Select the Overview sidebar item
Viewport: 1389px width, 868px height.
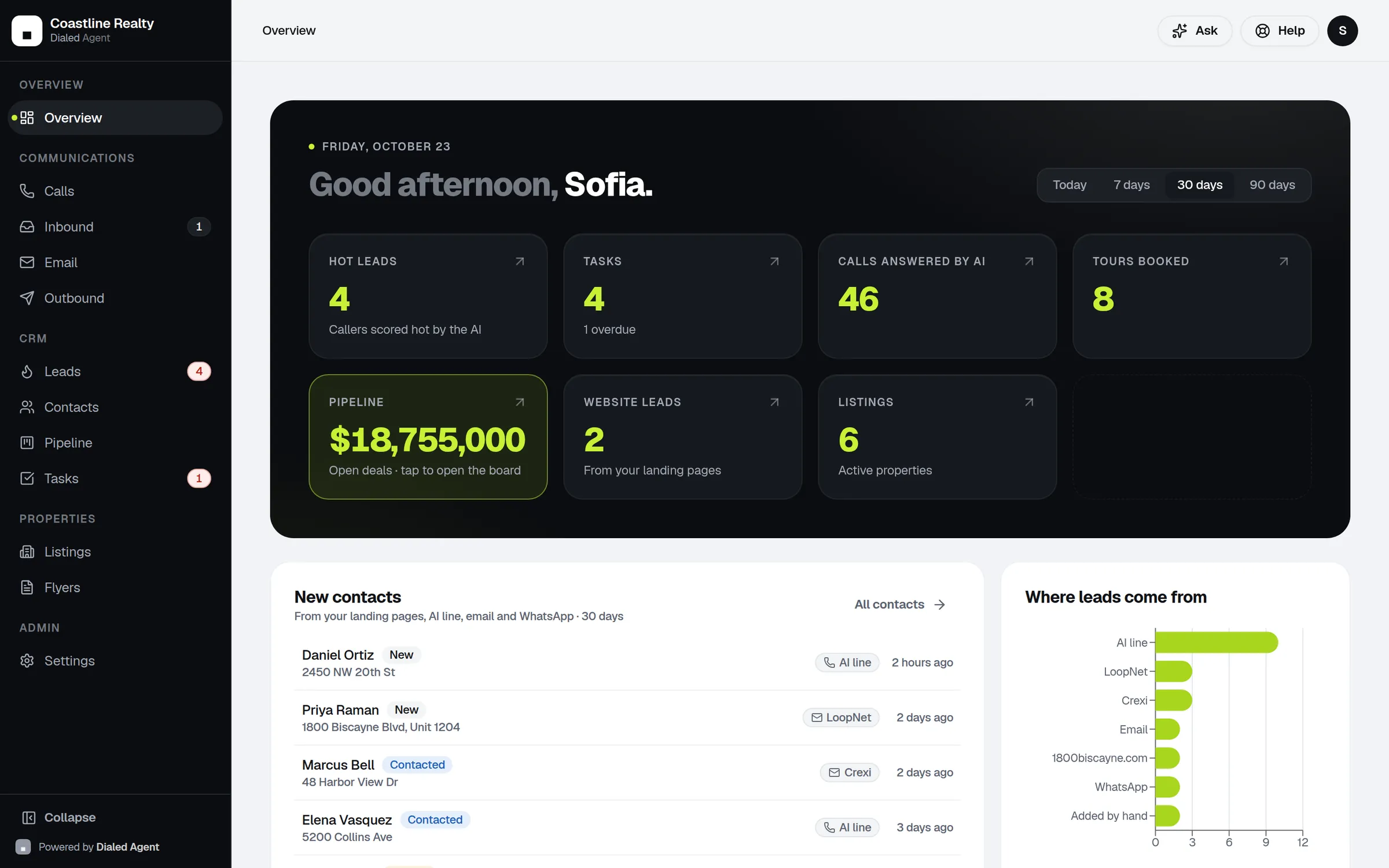(x=115, y=117)
